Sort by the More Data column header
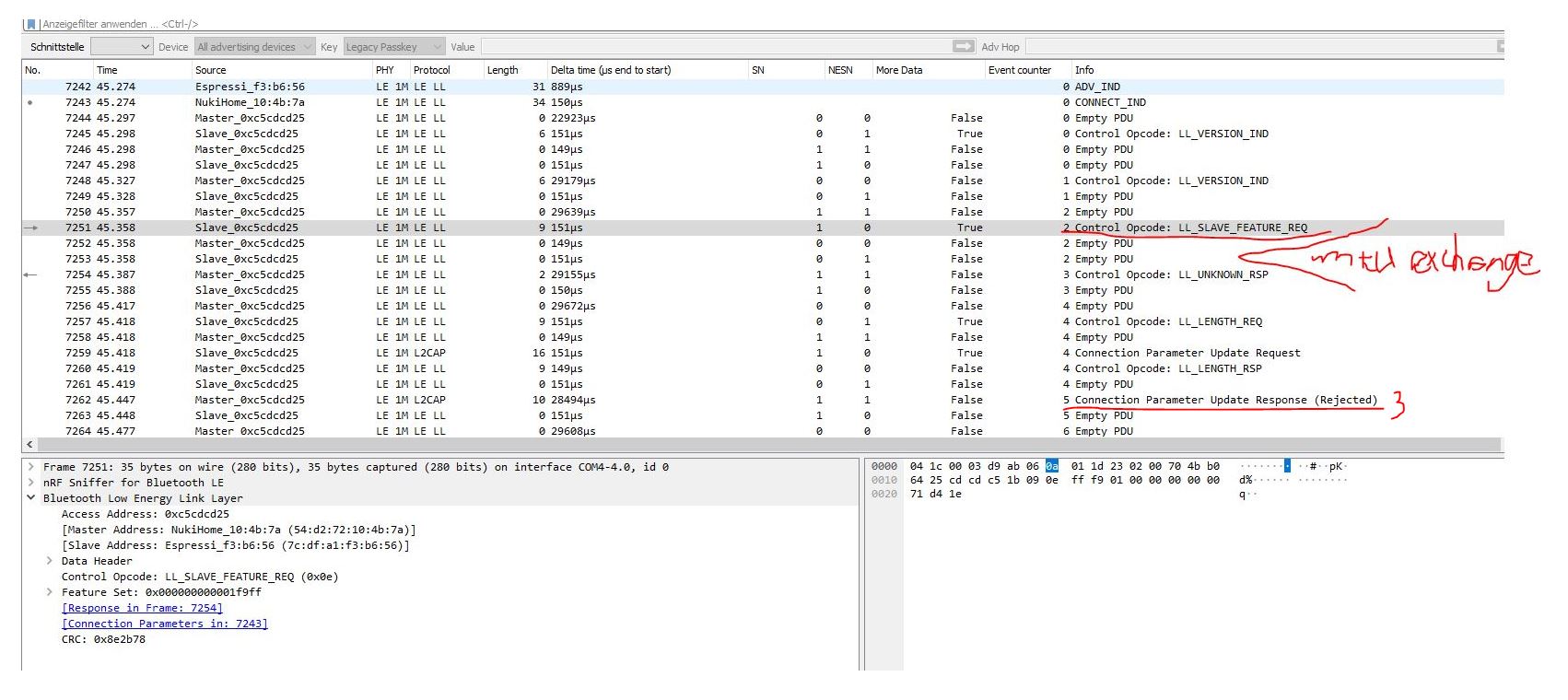 point(929,70)
